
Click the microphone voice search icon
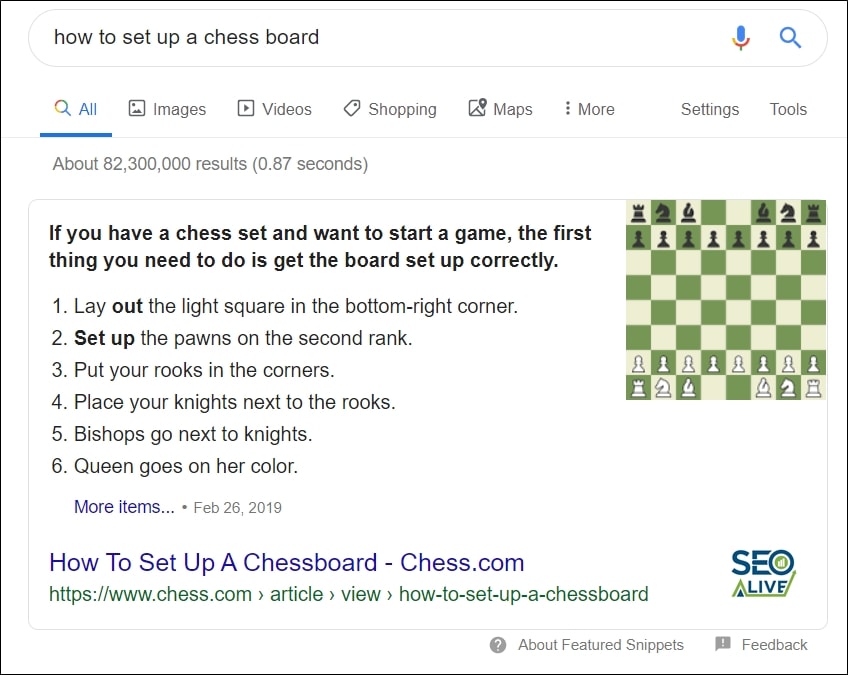pyautogui.click(x=740, y=37)
